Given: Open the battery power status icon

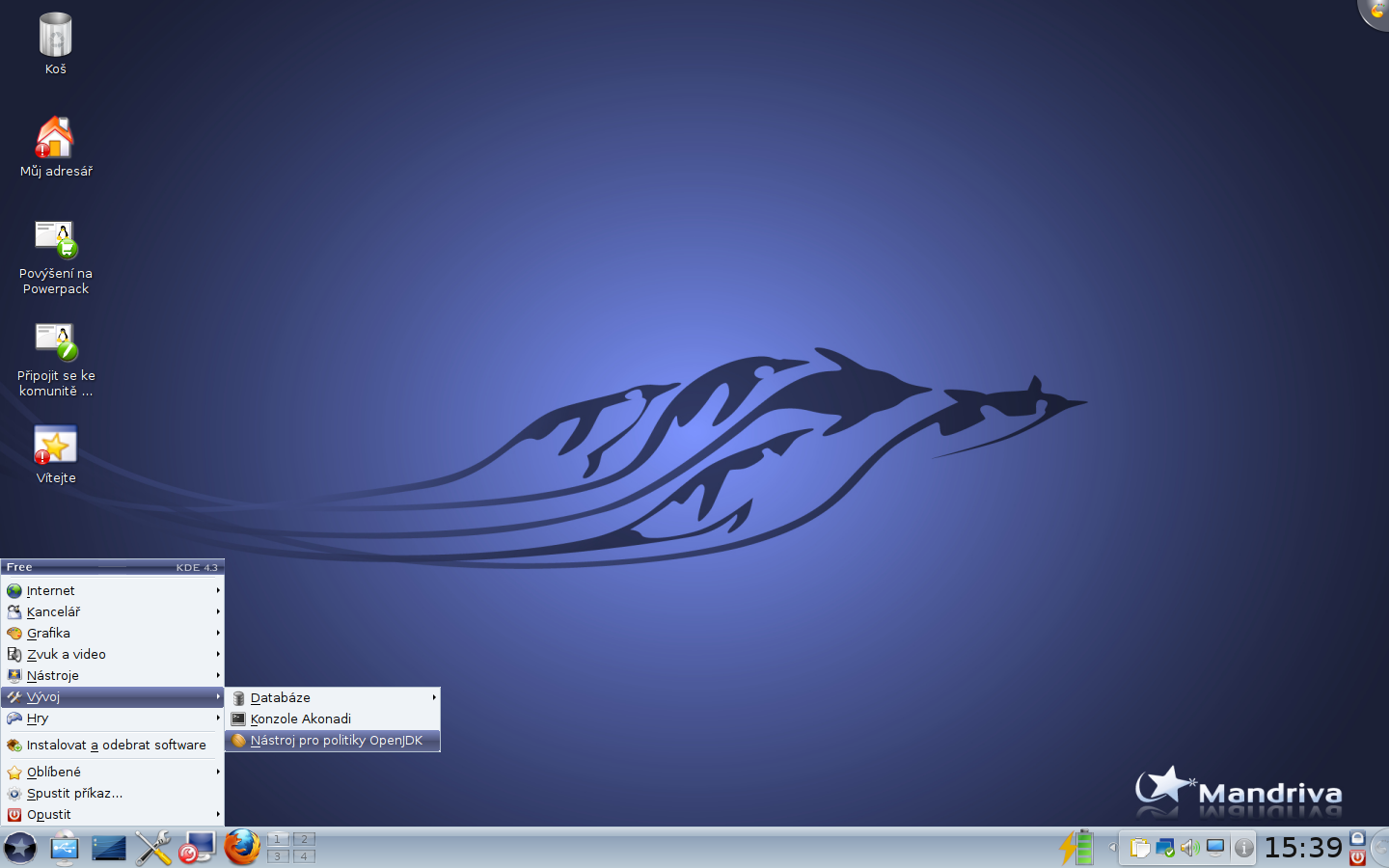Looking at the screenshot, I should click(1076, 848).
